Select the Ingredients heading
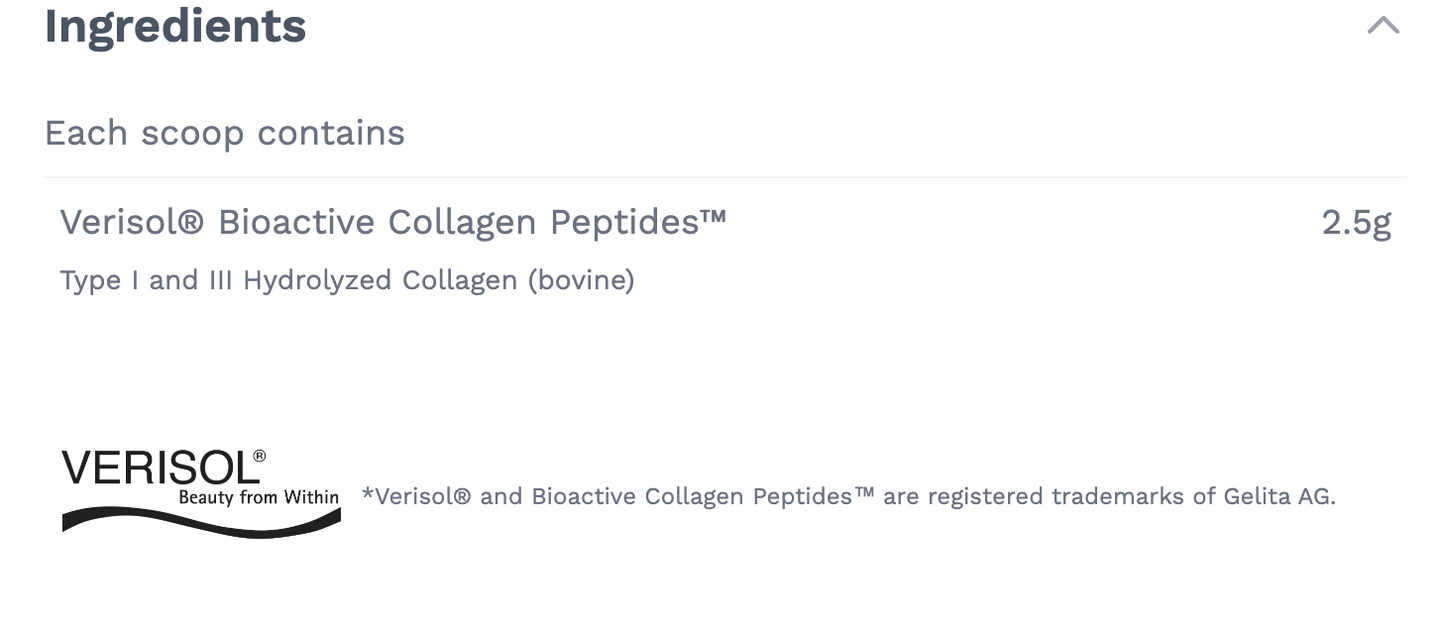The image size is (1445, 628). pos(174,26)
